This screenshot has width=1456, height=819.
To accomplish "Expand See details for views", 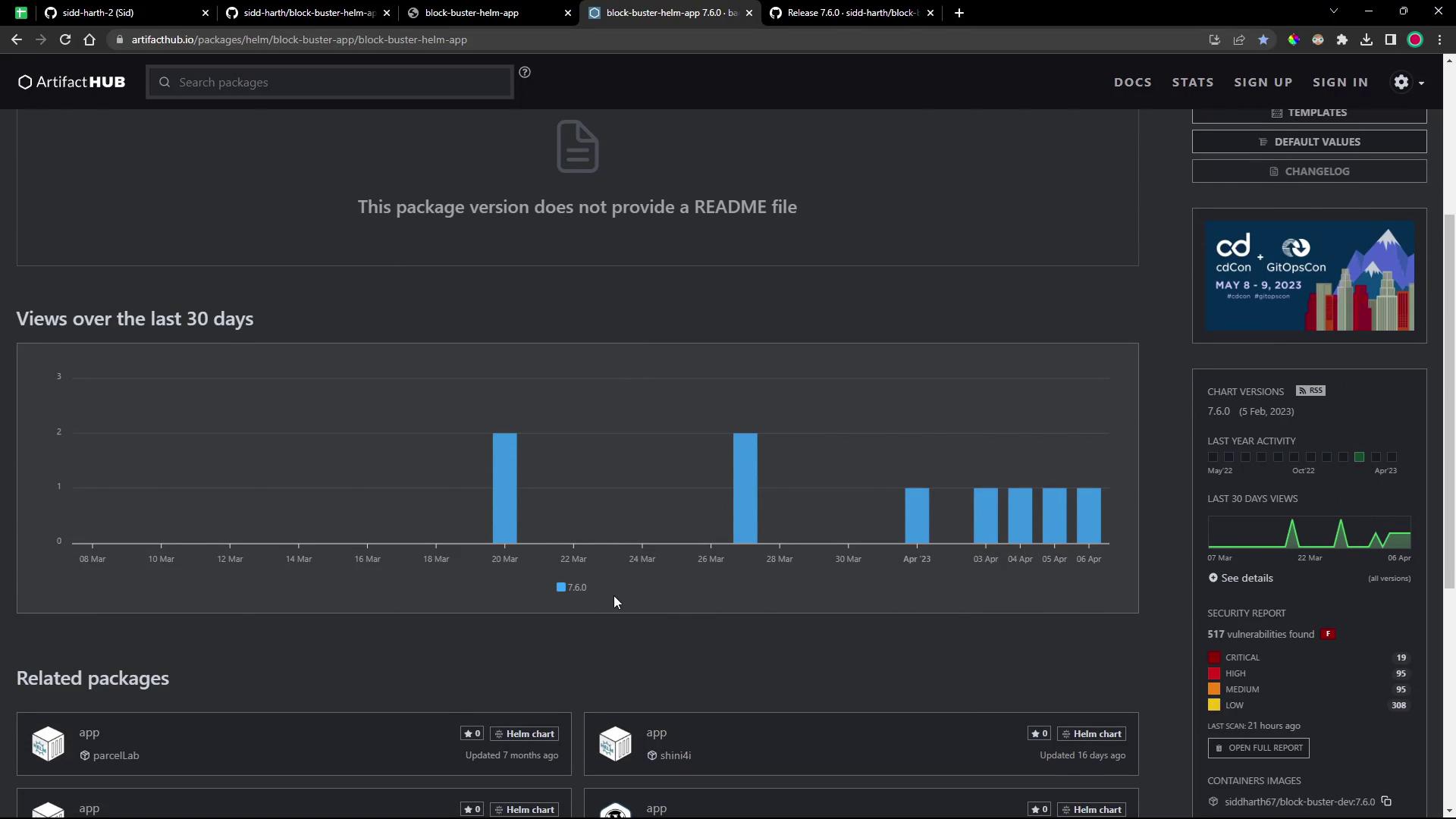I will click(1241, 578).
